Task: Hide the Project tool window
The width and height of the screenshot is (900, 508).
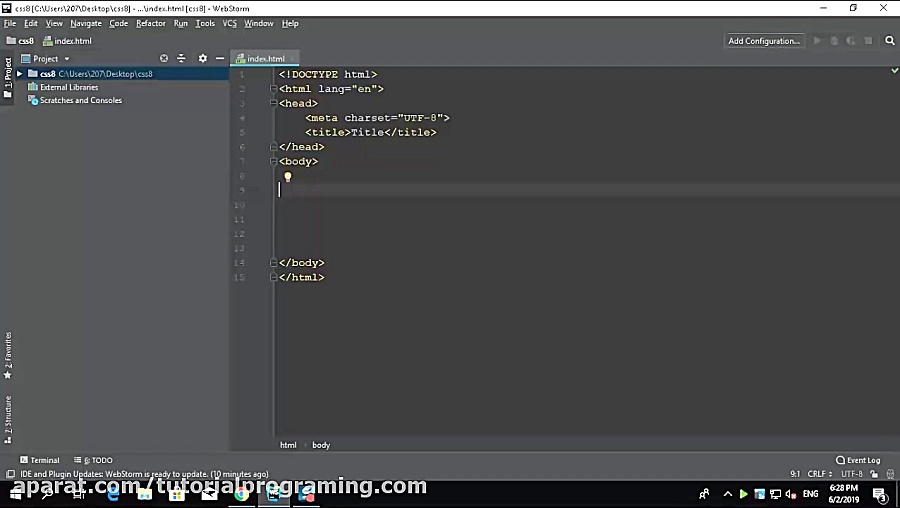Action: click(220, 59)
